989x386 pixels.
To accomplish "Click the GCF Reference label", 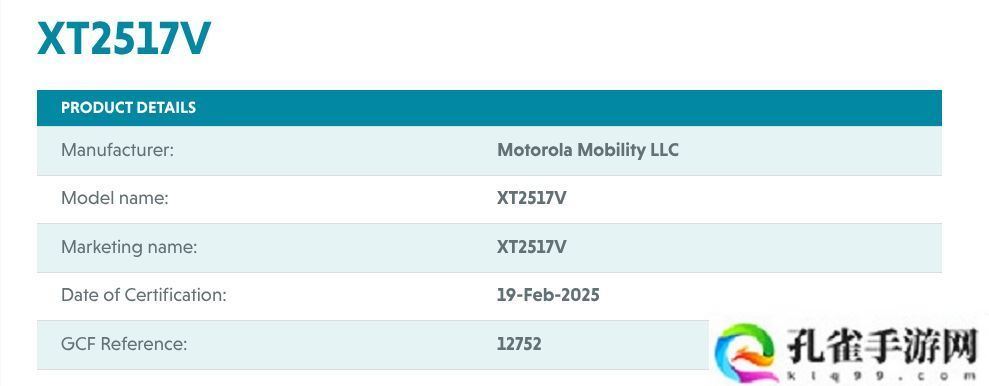I will click(x=124, y=344).
